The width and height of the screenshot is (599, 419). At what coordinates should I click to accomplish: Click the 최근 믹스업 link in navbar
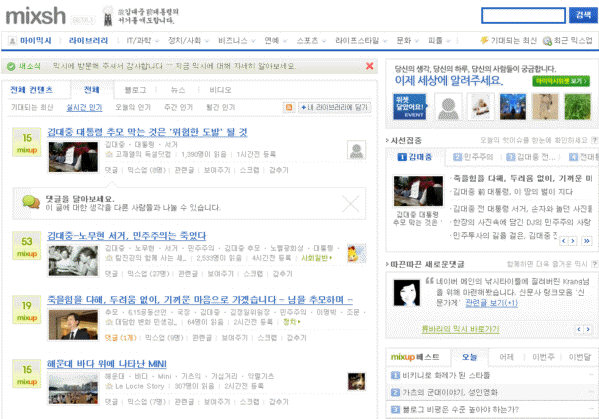tap(568, 40)
